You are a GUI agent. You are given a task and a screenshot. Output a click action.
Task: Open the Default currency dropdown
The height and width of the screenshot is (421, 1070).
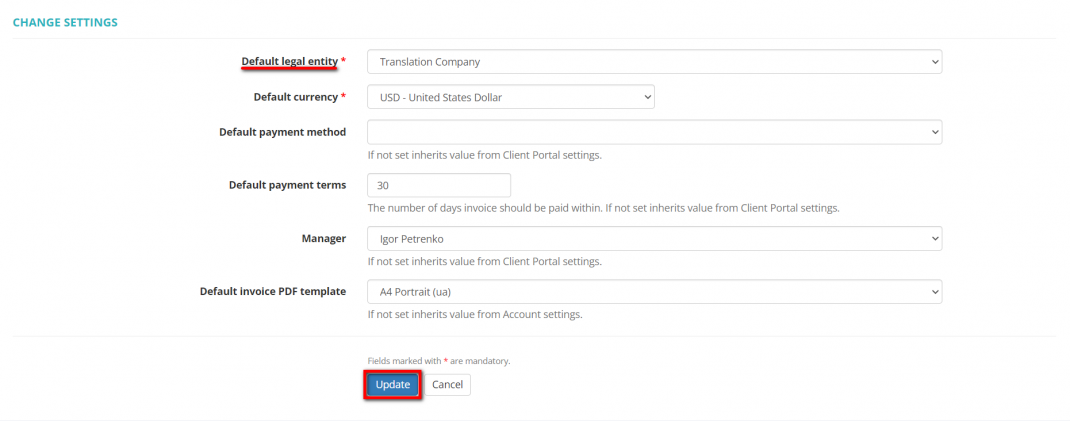tap(510, 97)
